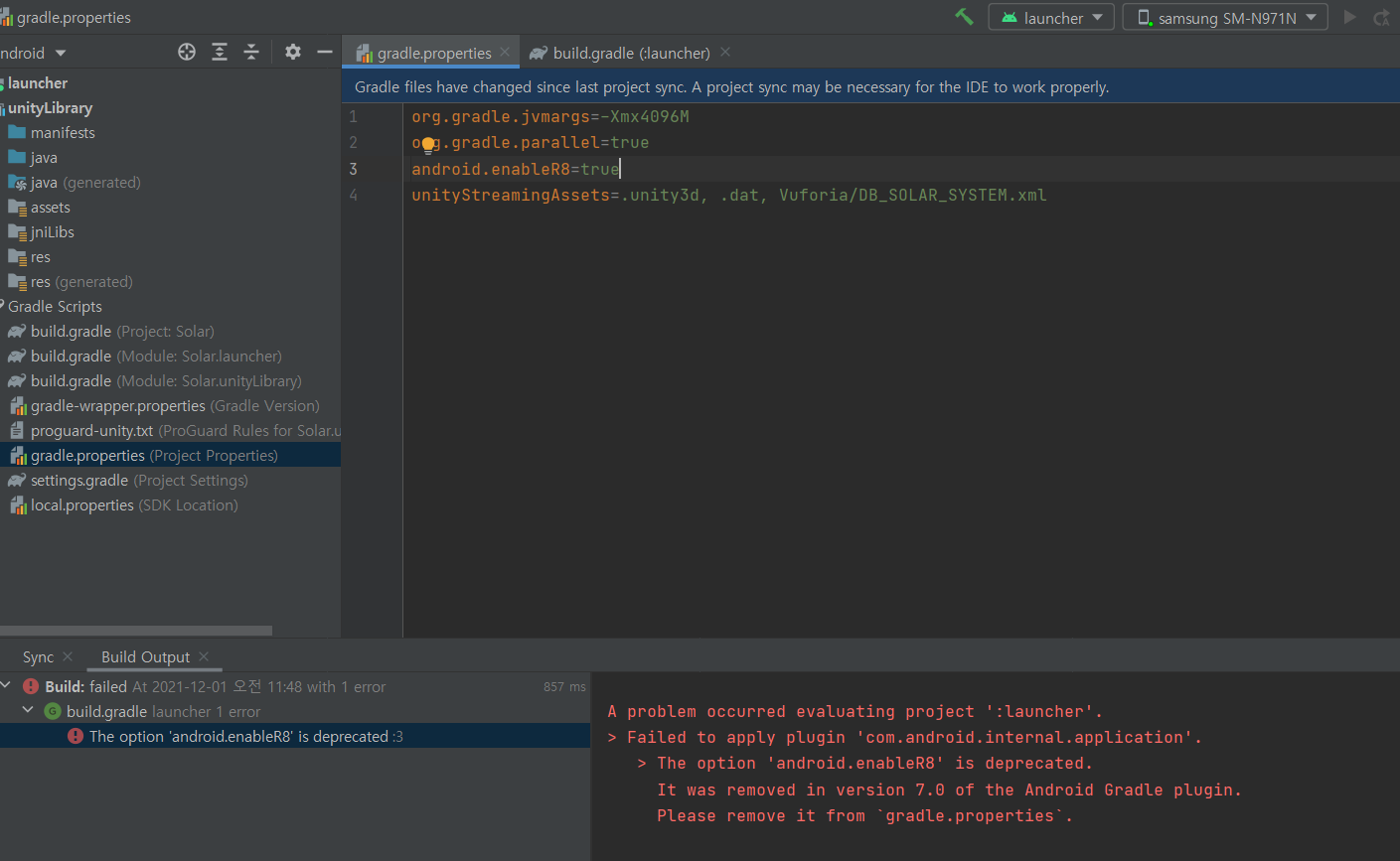Click settings.gradle elephant icon

[x=17, y=480]
